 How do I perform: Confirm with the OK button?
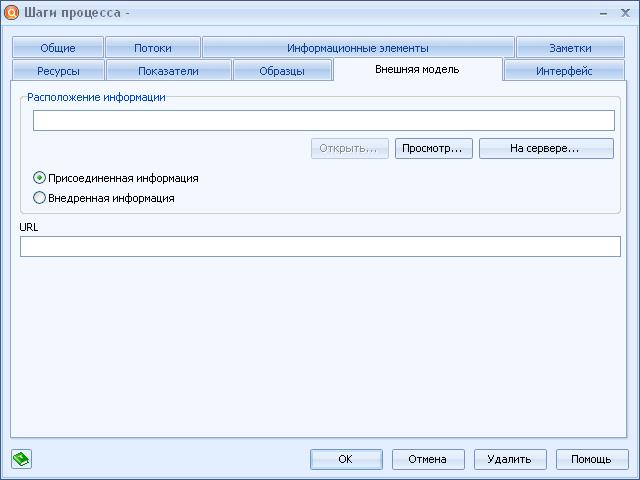346,459
